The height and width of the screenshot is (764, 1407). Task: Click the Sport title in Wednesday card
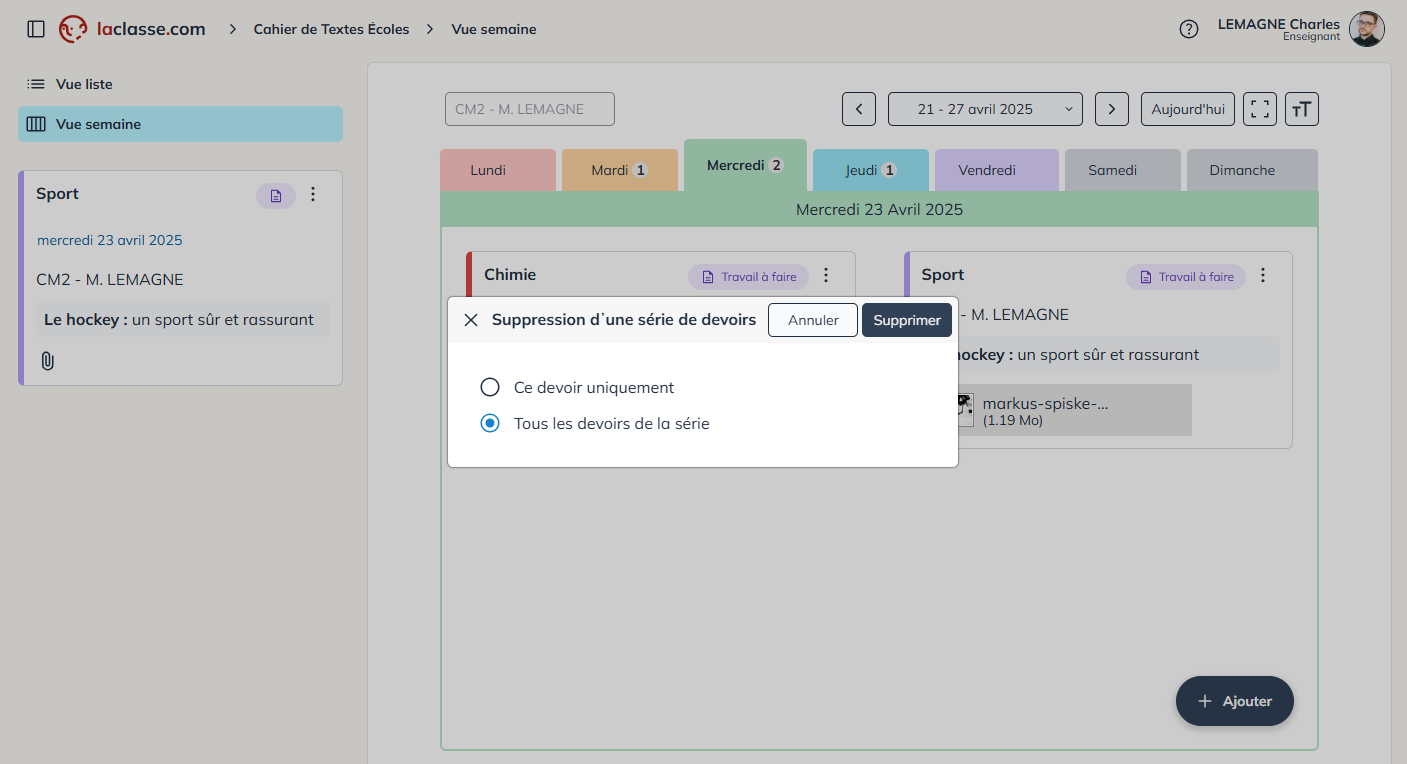943,274
